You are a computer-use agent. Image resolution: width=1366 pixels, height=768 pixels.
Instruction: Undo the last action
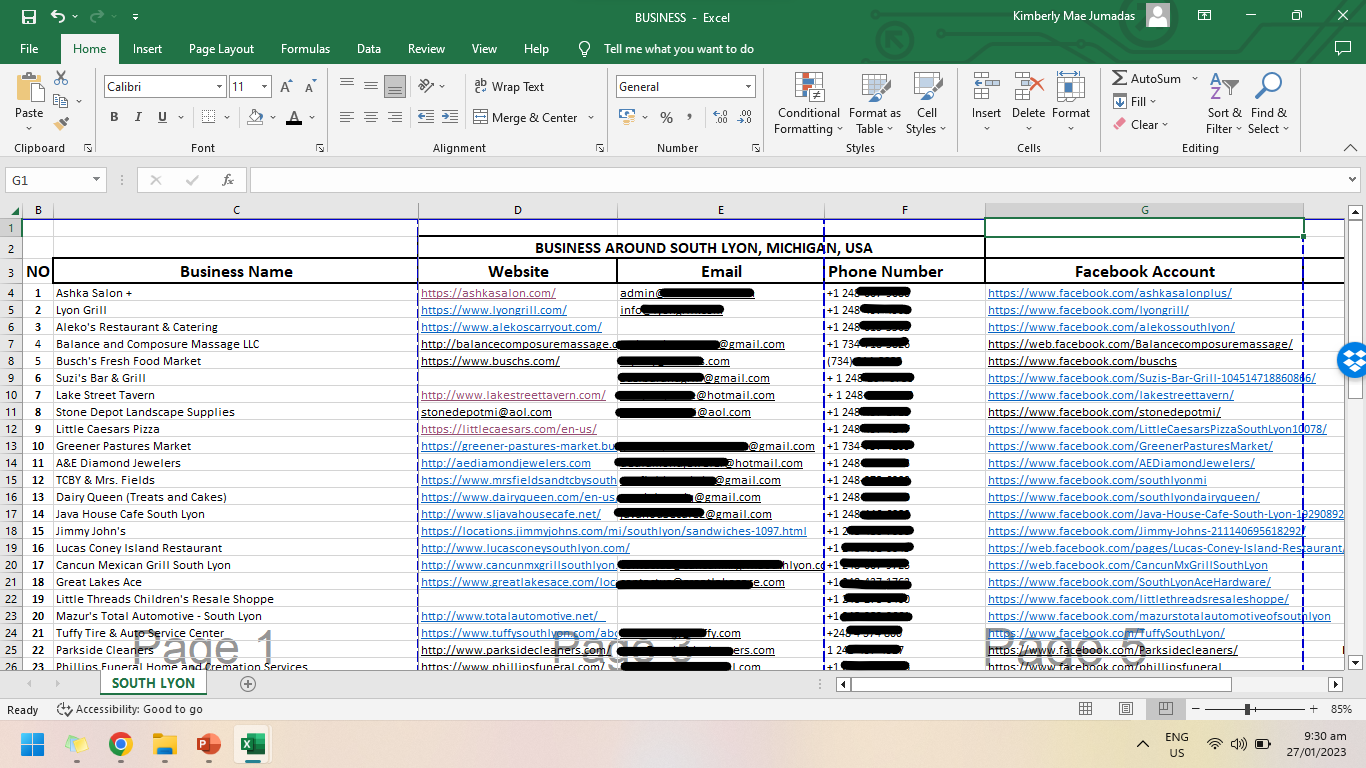[58, 17]
